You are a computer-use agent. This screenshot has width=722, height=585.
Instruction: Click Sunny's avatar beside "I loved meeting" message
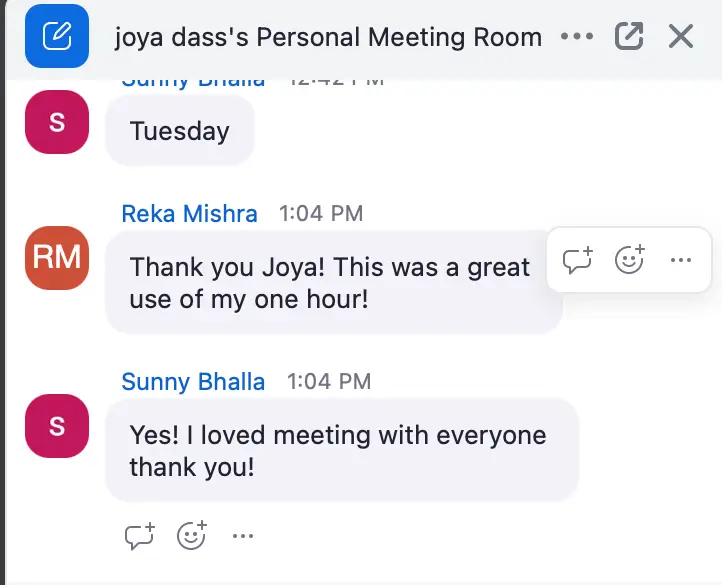(57, 426)
